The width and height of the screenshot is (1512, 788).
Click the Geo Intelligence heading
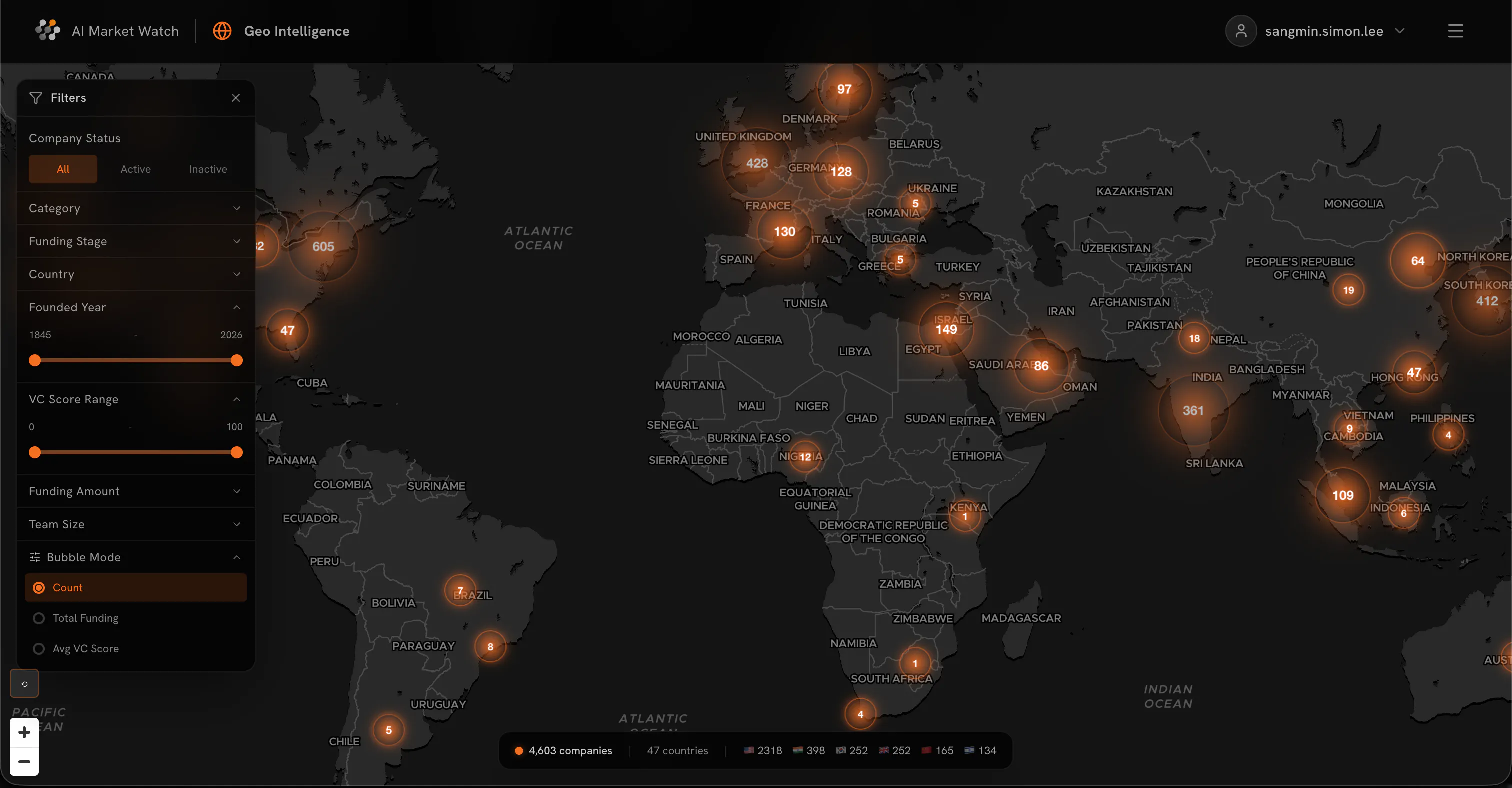pyautogui.click(x=297, y=31)
